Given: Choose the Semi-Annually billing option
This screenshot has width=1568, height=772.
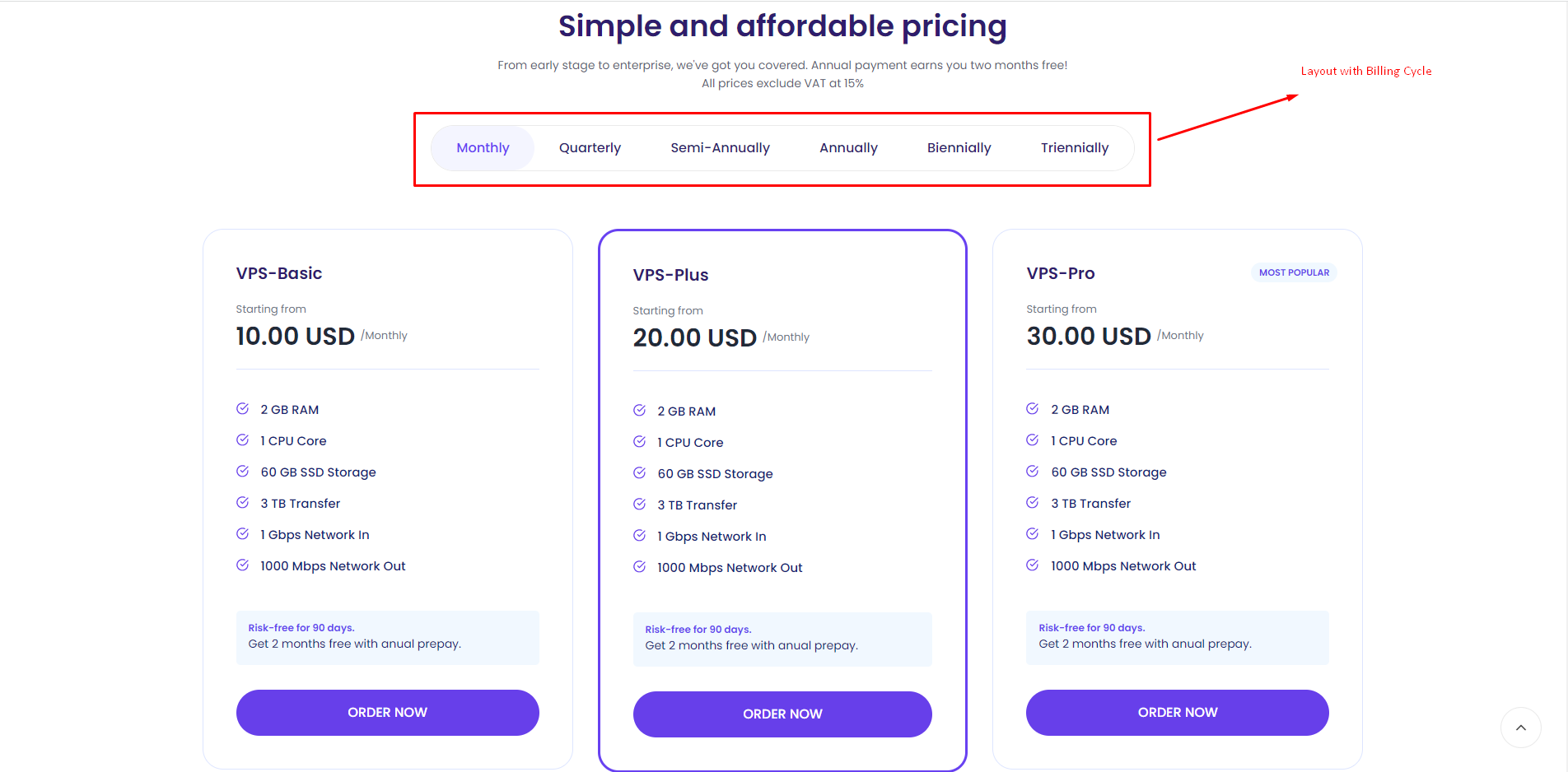Looking at the screenshot, I should [x=720, y=148].
